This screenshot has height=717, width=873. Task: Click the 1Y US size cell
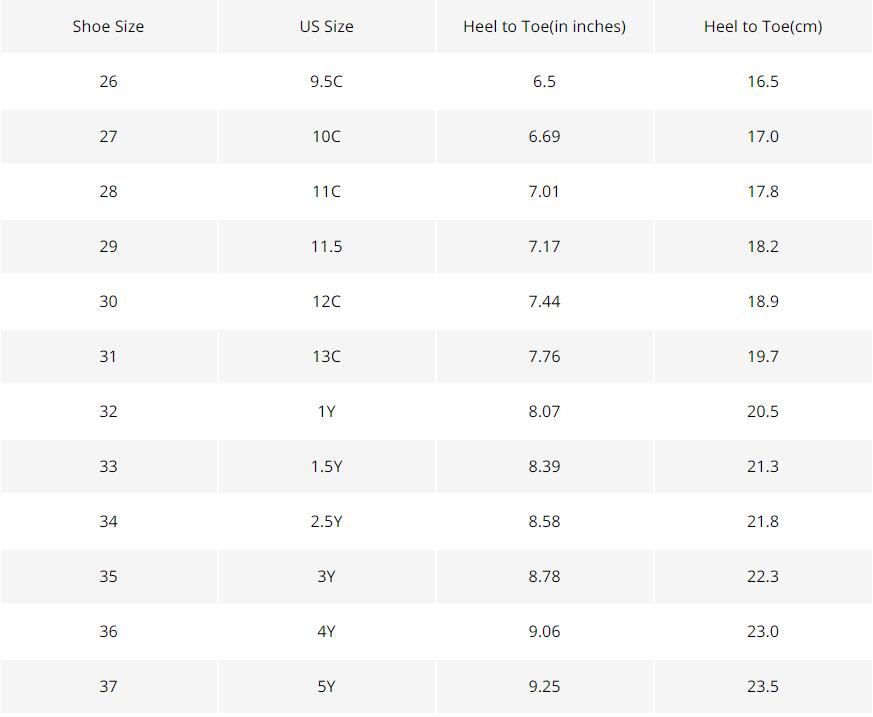pyautogui.click(x=327, y=411)
